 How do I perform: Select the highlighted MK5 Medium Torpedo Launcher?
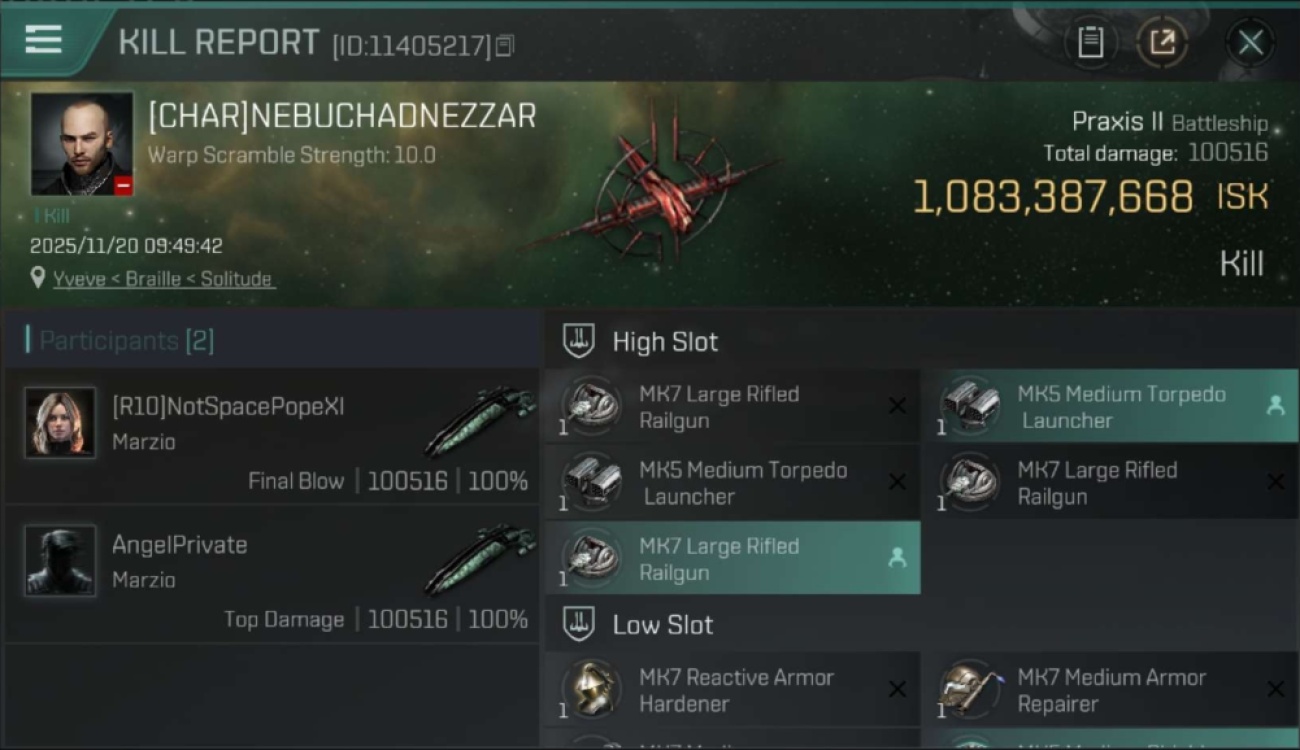click(x=1108, y=407)
